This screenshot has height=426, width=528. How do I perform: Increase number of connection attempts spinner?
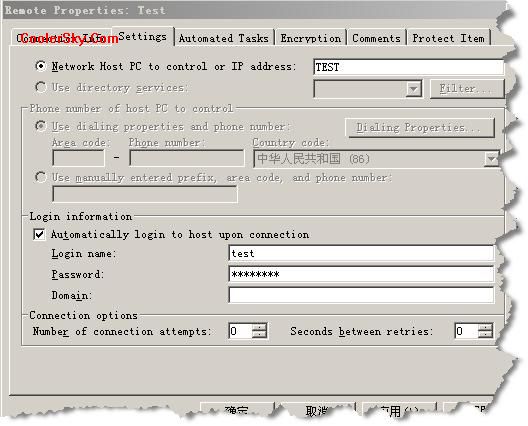[259, 327]
